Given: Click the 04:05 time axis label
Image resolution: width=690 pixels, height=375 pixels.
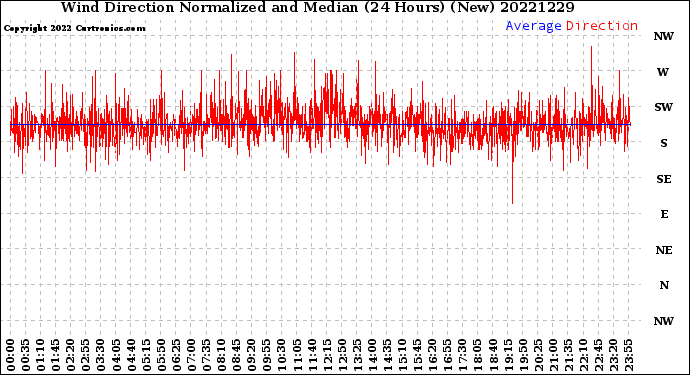Looking at the screenshot, I should coord(116,355).
